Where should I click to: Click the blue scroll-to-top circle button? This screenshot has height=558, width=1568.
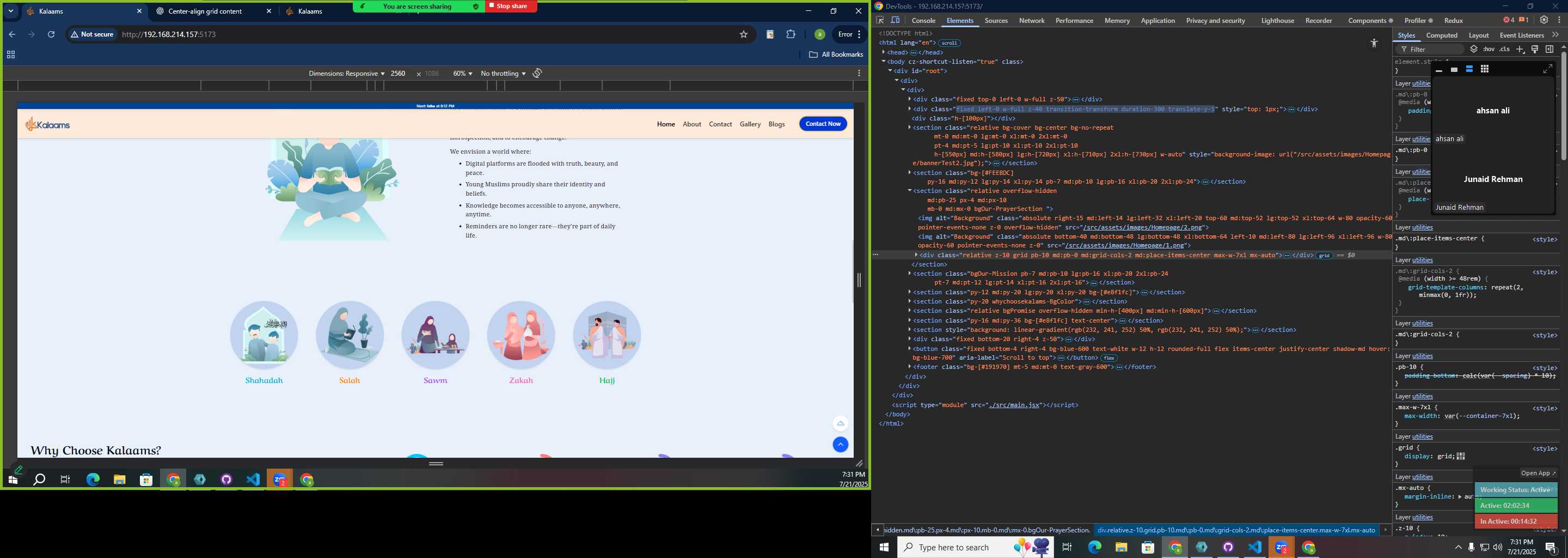(x=840, y=445)
